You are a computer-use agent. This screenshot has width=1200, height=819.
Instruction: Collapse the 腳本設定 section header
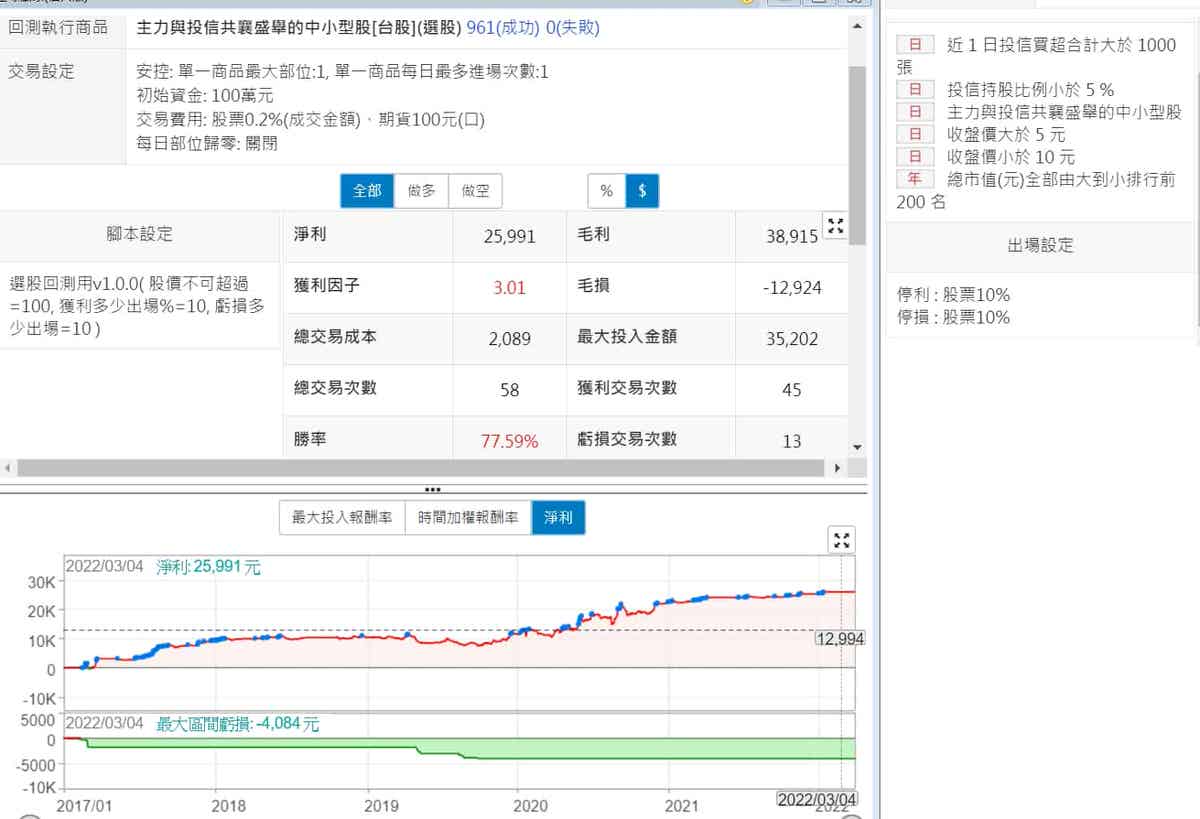[x=140, y=234]
